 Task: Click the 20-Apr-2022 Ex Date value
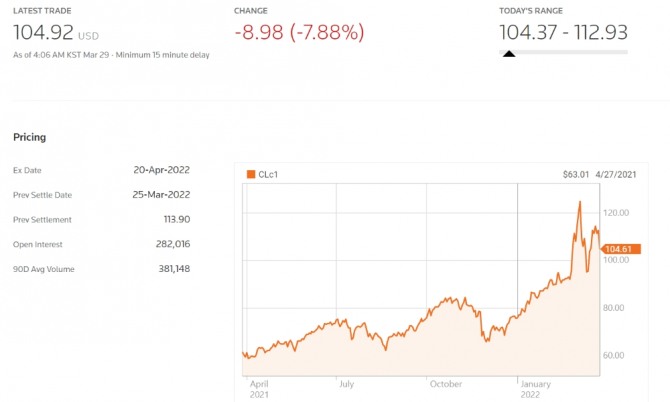point(162,170)
